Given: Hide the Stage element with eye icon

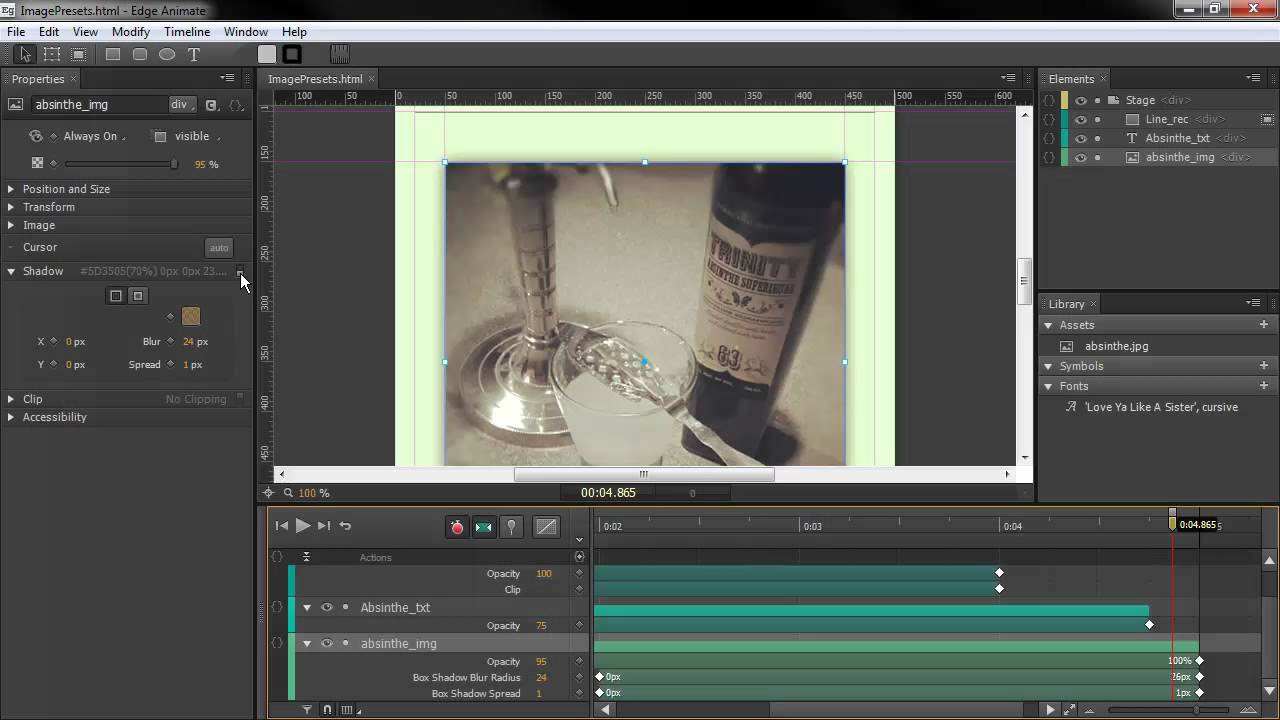Looking at the screenshot, I should (1081, 100).
